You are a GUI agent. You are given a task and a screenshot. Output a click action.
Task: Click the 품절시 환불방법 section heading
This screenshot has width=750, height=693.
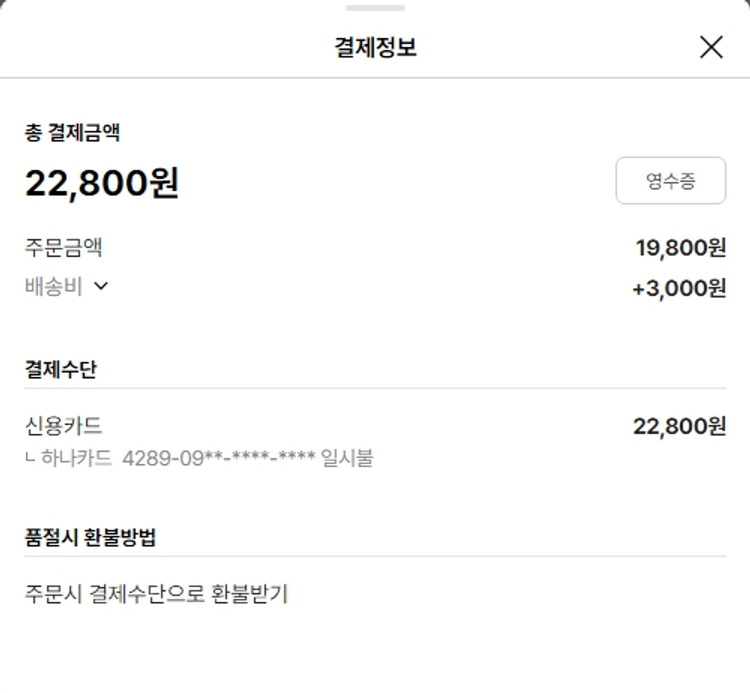[x=90, y=537]
